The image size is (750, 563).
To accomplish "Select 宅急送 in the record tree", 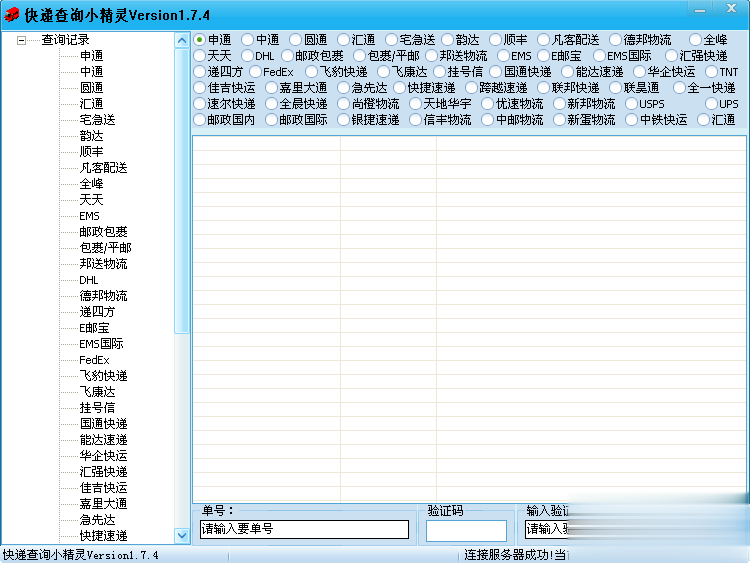I will [97, 120].
